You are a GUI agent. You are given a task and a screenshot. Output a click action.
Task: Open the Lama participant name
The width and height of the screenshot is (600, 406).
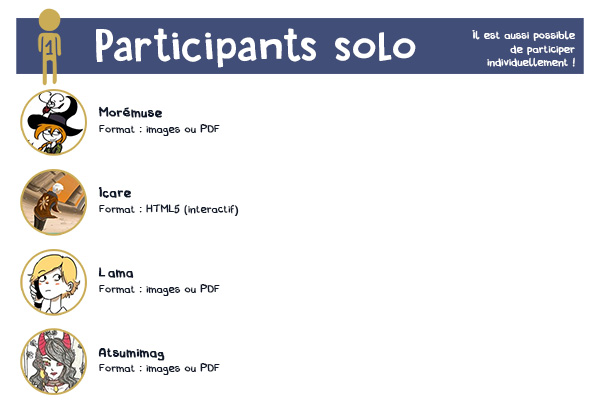pyautogui.click(x=116, y=273)
